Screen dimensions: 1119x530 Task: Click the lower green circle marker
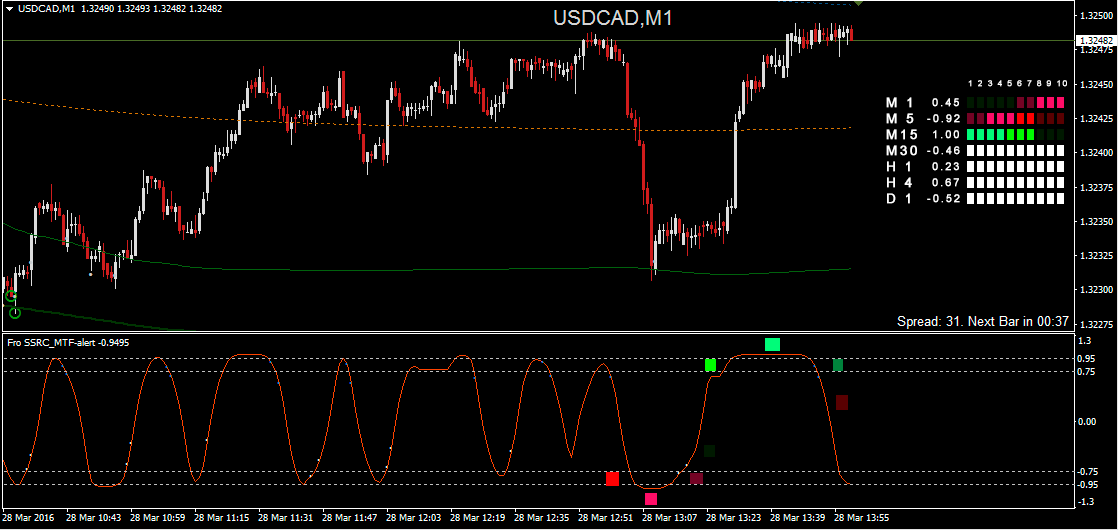tap(15, 312)
